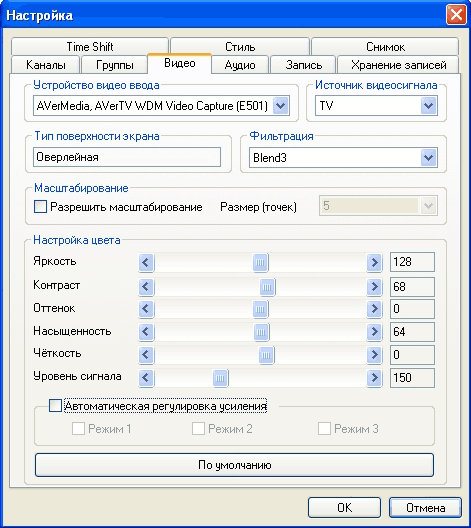The height and width of the screenshot is (528, 471).
Task: Click the Оверлейная screen surface field
Action: [x=127, y=157]
